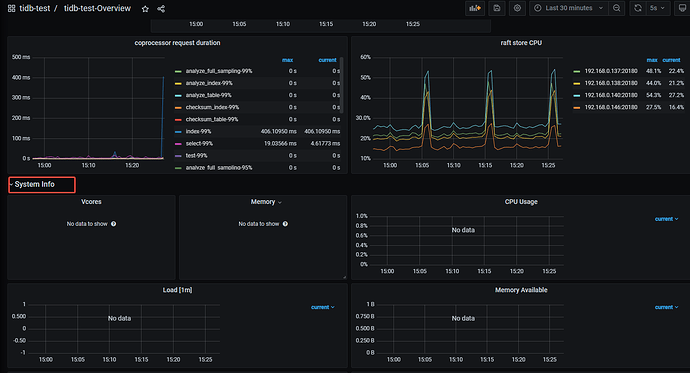This screenshot has height=373, width=690.
Task: Toggle the 192.168.0.137:20180 series
Action: tap(611, 71)
